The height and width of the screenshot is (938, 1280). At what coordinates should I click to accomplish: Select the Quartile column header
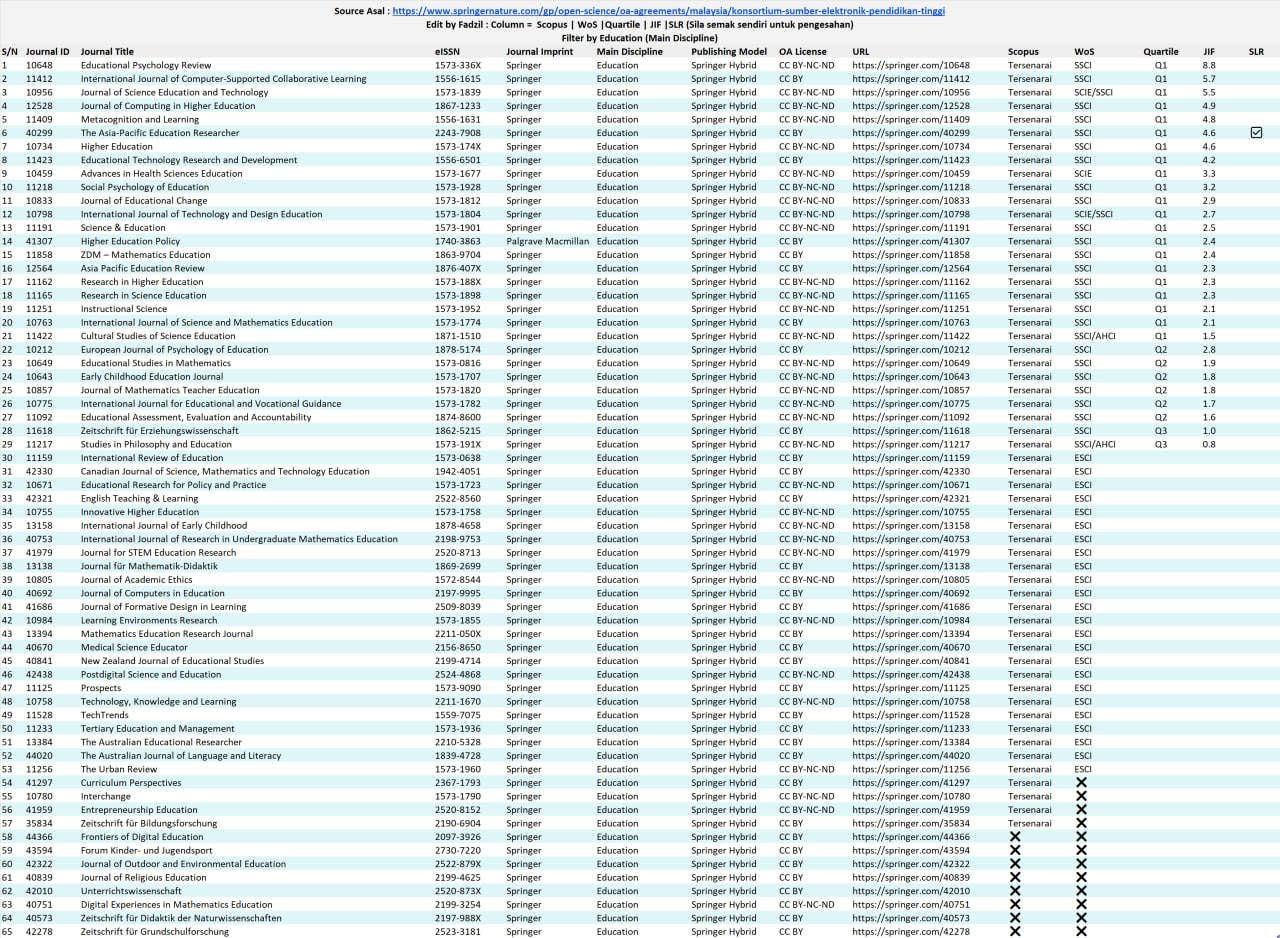(x=1161, y=51)
